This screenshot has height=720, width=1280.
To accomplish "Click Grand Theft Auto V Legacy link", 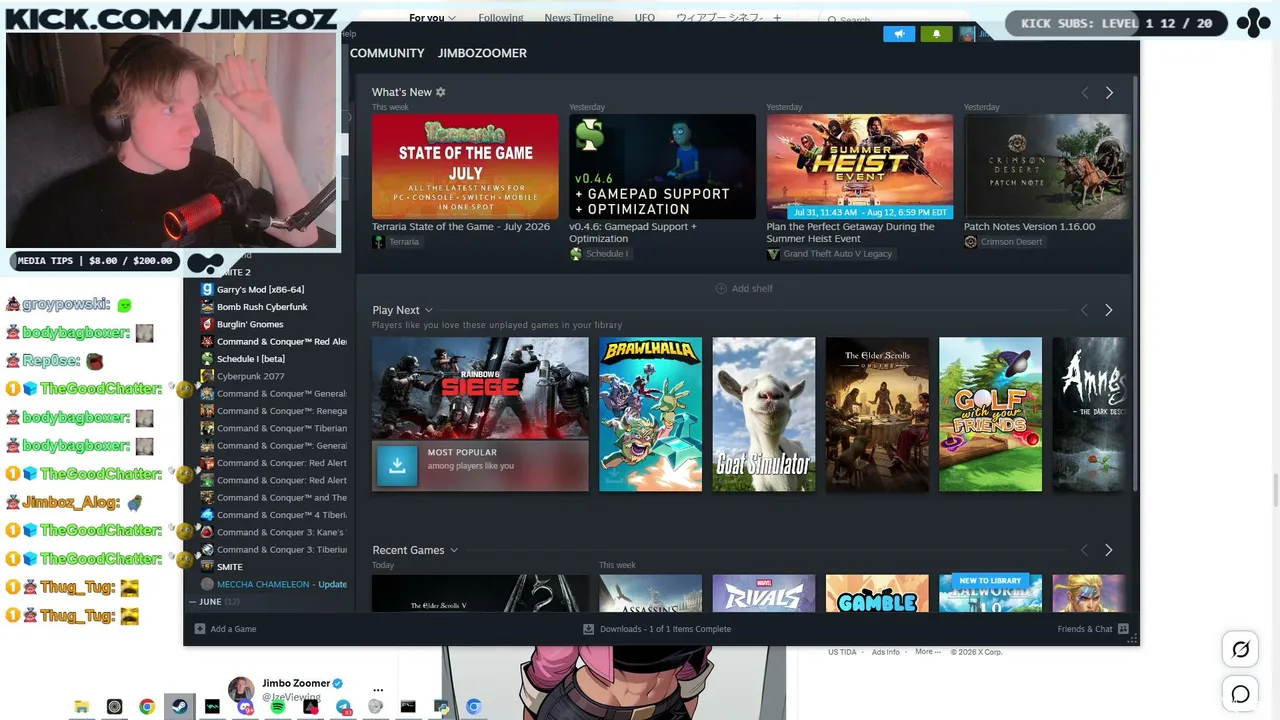I will click(x=838, y=254).
